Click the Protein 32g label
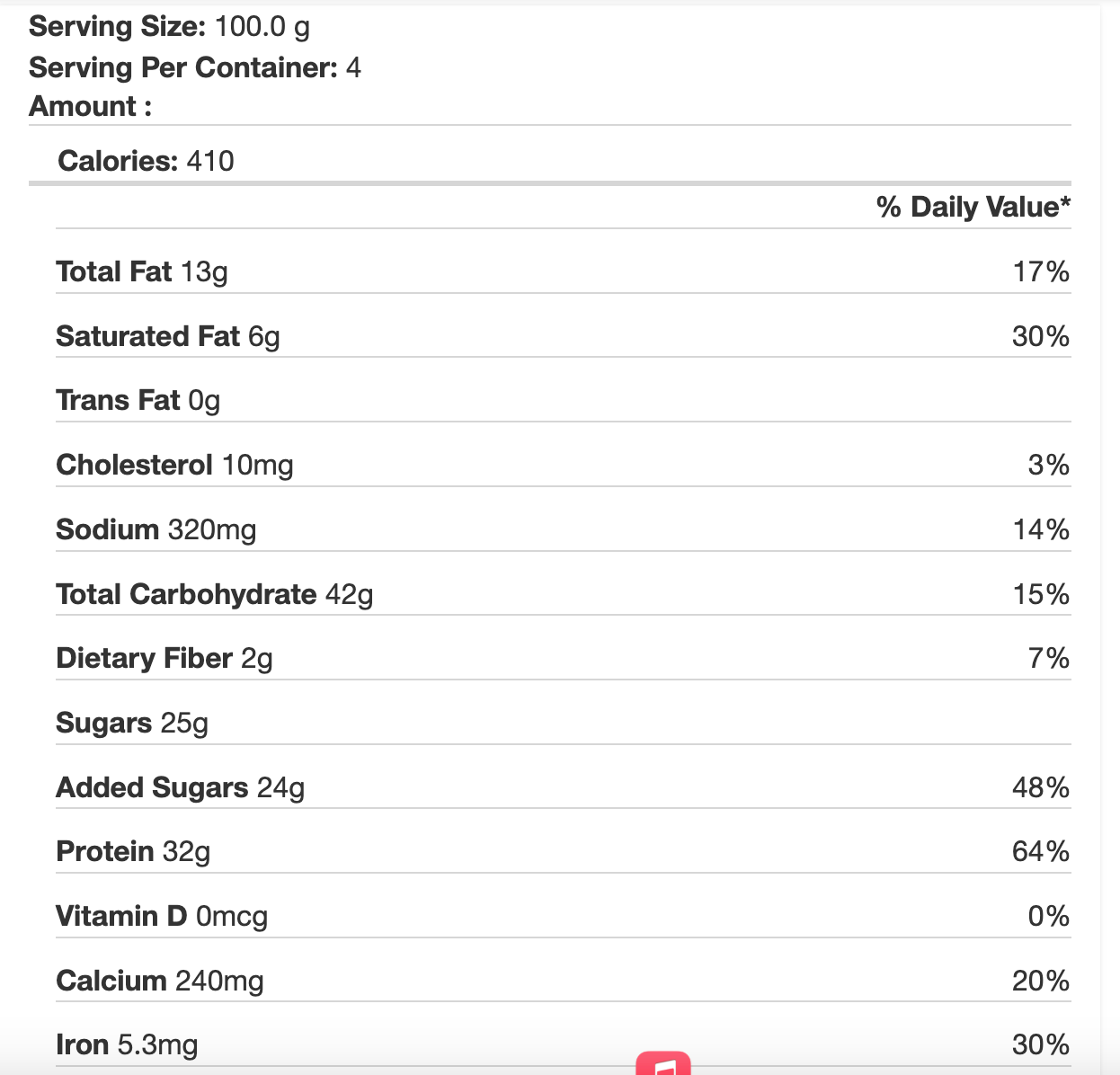1120x1075 pixels. point(132,851)
